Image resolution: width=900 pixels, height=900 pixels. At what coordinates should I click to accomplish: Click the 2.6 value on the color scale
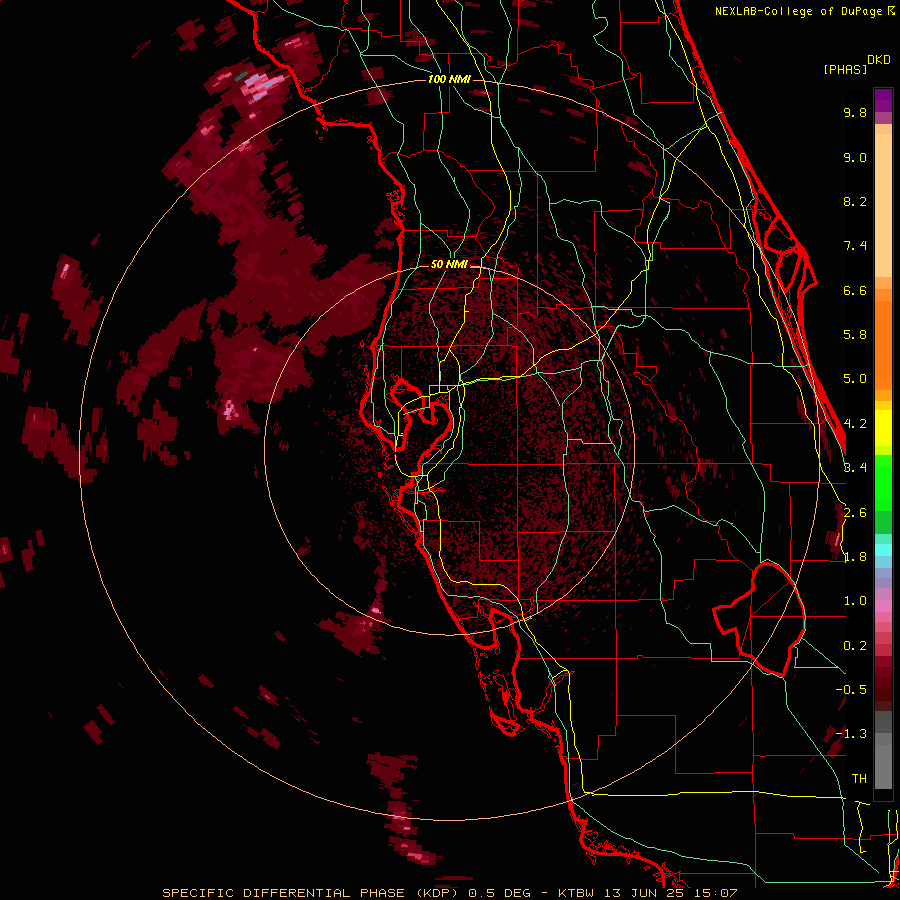point(855,513)
